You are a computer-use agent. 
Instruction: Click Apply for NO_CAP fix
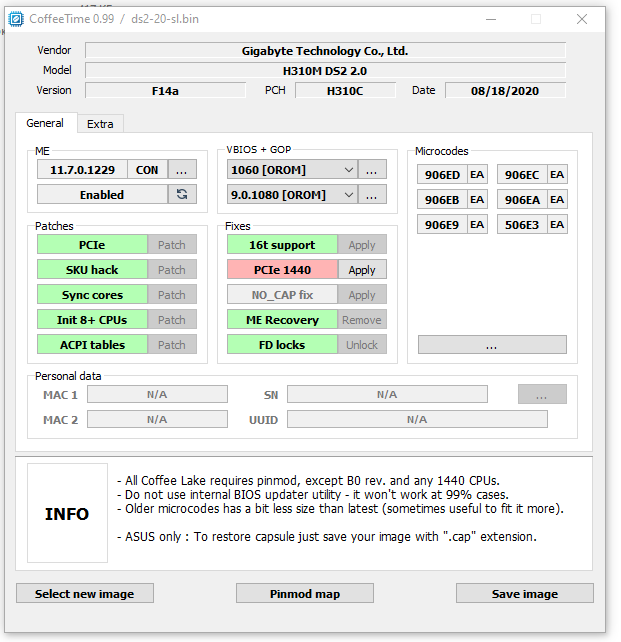coord(362,294)
